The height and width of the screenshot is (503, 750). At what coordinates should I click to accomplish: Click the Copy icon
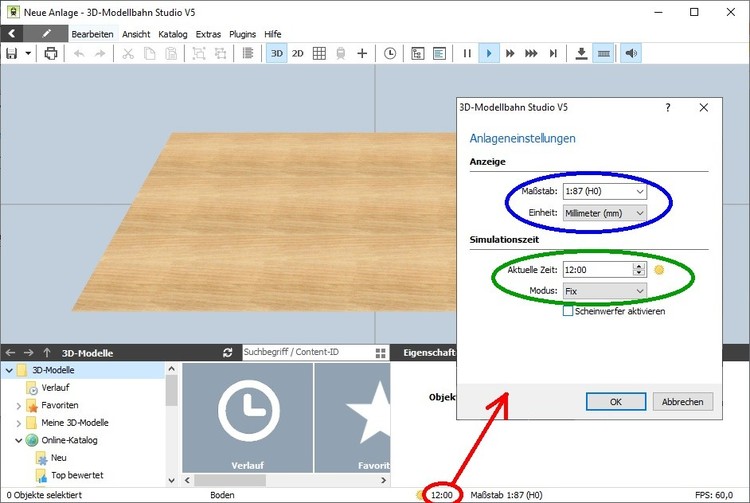(x=150, y=54)
